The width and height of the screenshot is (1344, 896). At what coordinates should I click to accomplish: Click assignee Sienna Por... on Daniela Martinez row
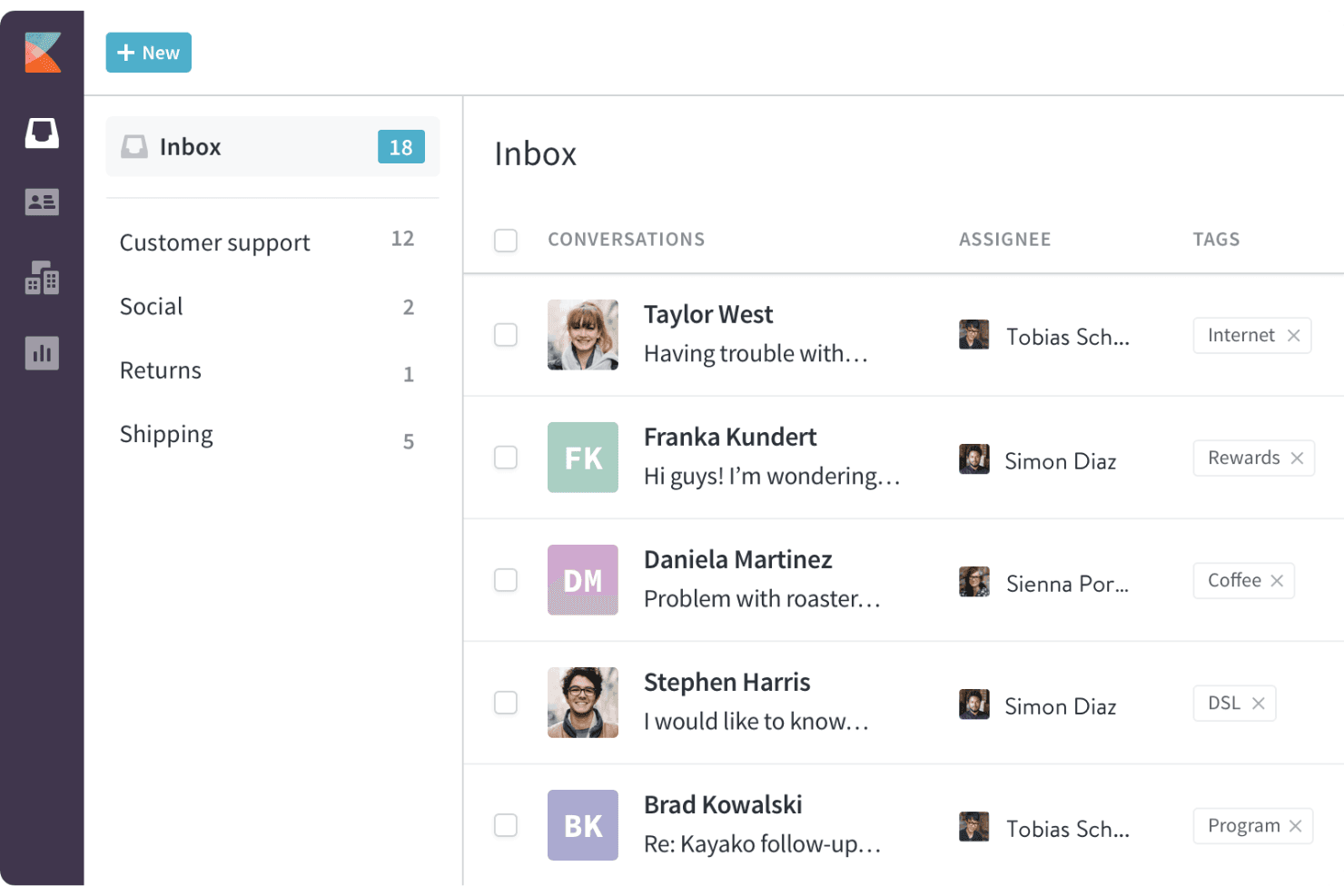[1044, 583]
